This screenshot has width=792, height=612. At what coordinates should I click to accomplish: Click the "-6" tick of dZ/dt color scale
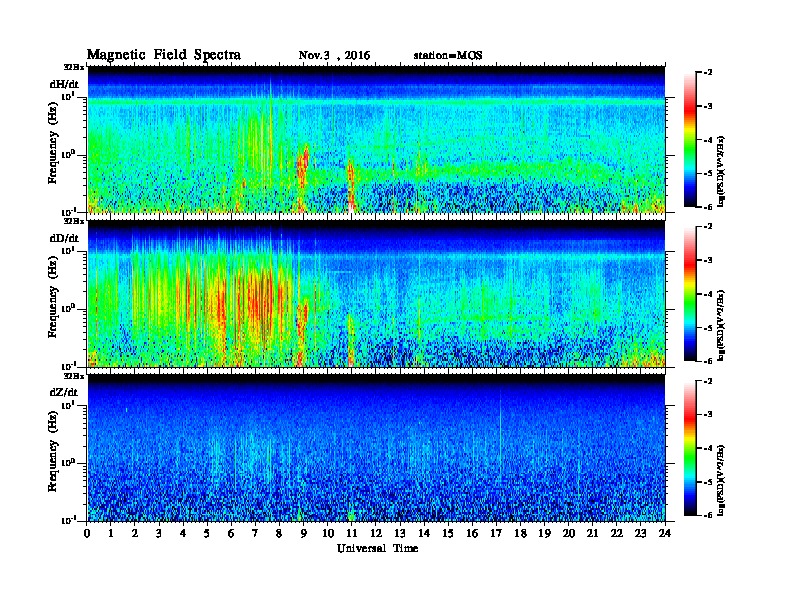(708, 516)
